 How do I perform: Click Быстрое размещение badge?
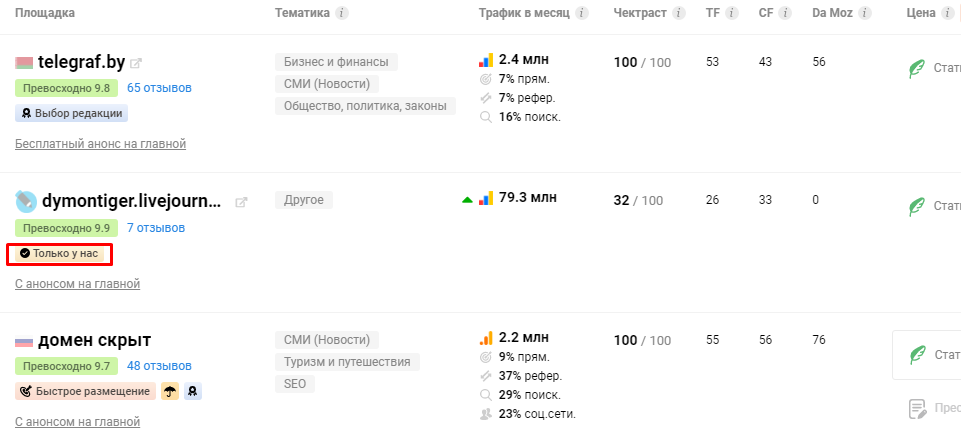pos(85,392)
